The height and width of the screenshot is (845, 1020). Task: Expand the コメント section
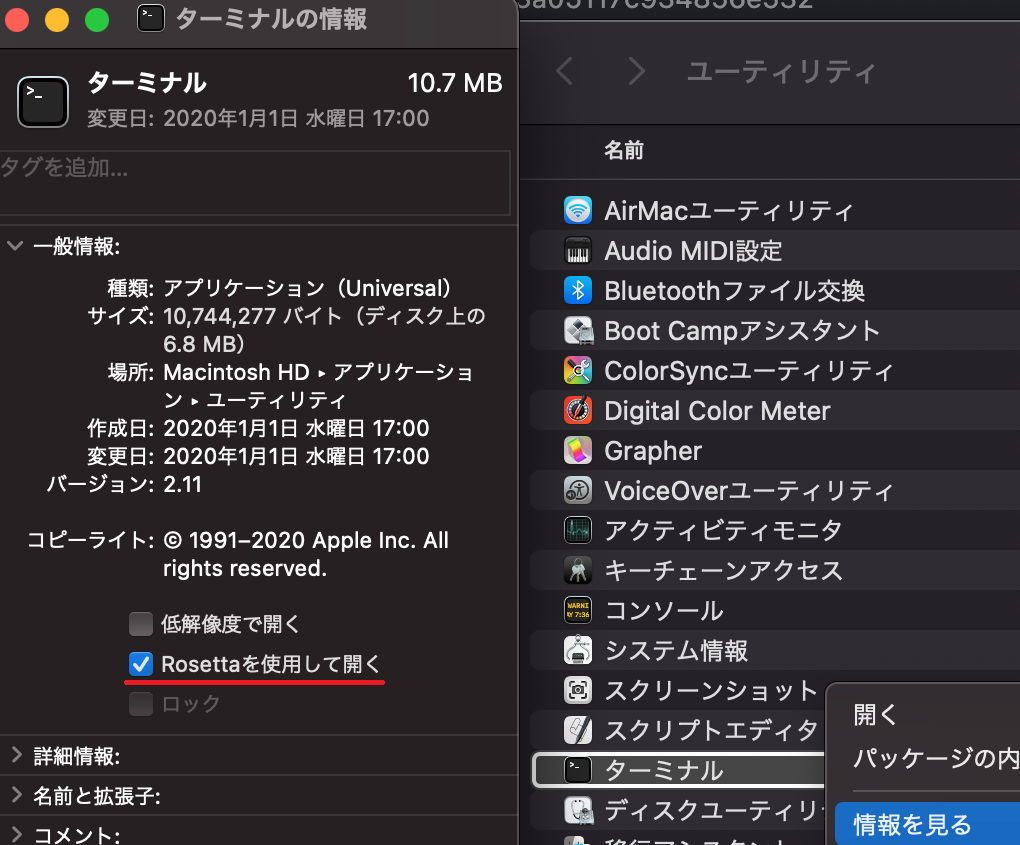tap(16, 835)
